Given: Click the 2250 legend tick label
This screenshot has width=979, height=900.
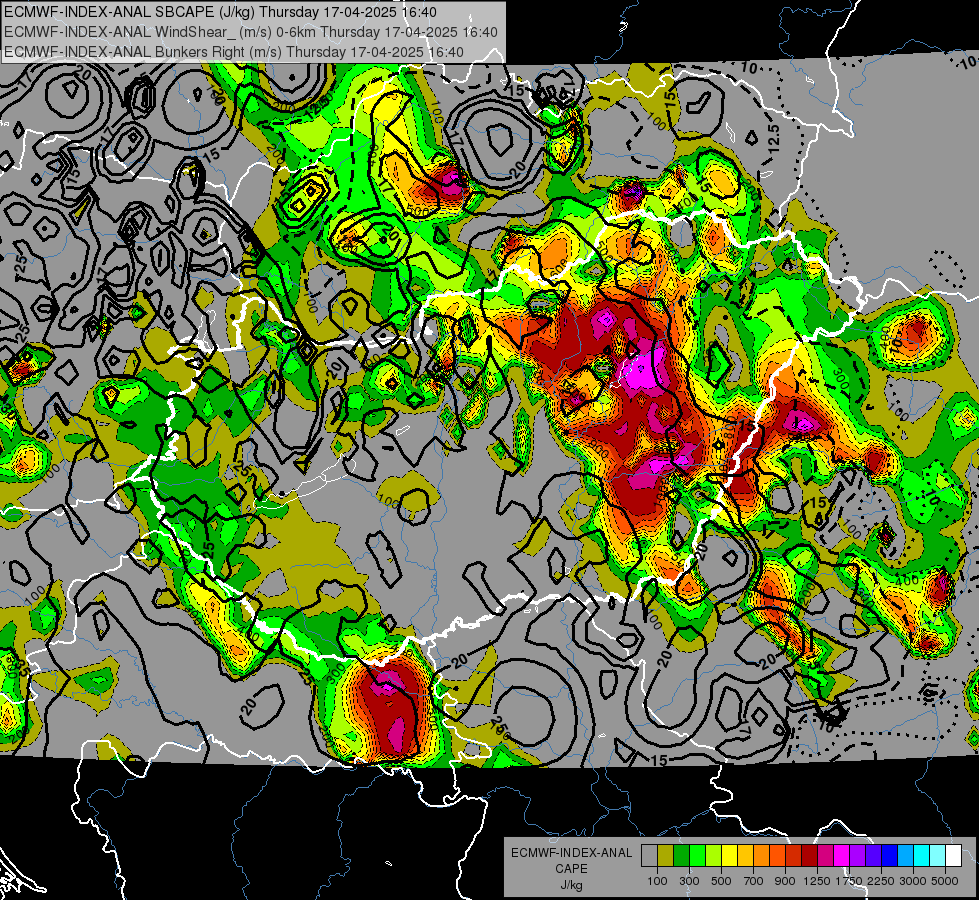Looking at the screenshot, I should tap(881, 881).
